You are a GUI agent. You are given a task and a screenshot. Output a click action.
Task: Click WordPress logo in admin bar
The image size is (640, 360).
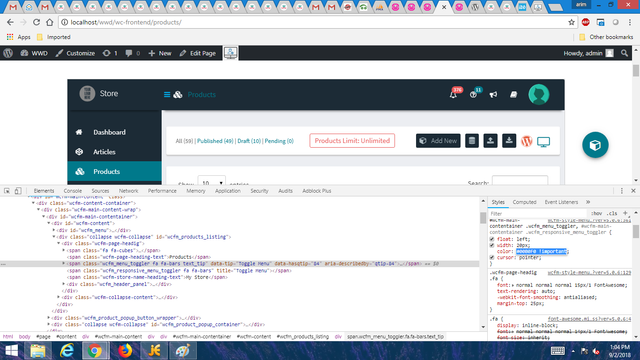point(8,53)
